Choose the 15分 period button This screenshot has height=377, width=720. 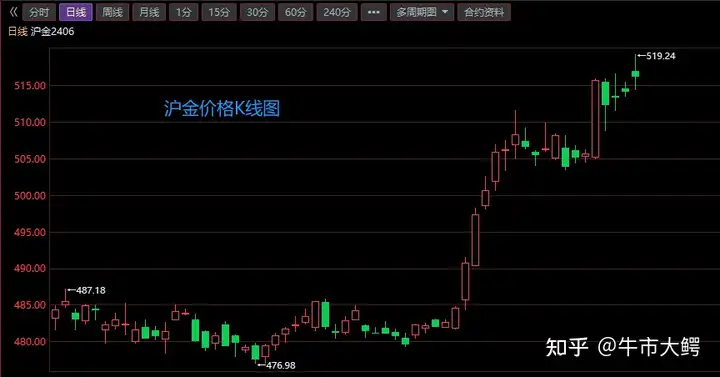[219, 12]
